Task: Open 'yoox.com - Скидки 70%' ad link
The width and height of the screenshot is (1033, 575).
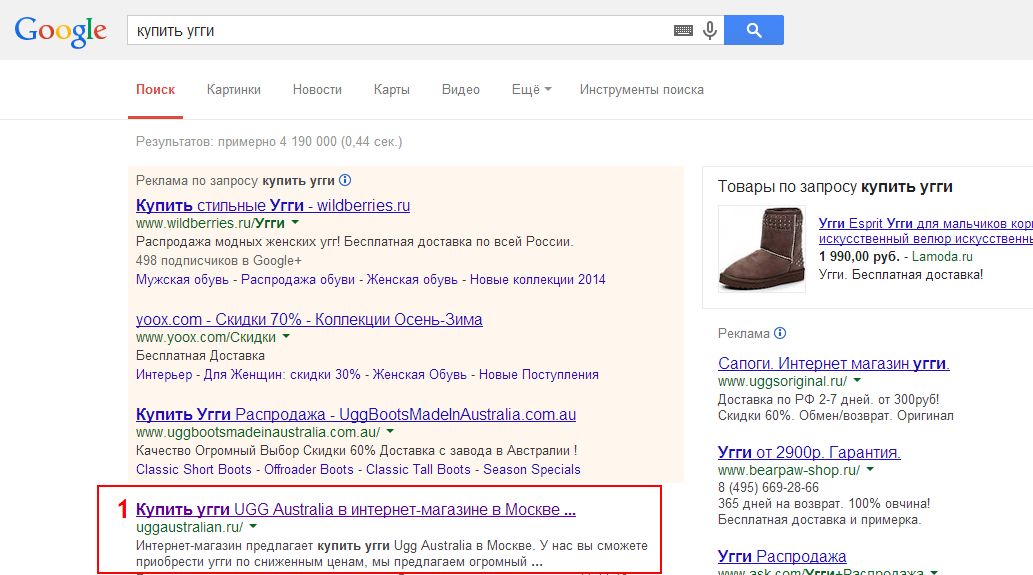Action: pos(309,319)
